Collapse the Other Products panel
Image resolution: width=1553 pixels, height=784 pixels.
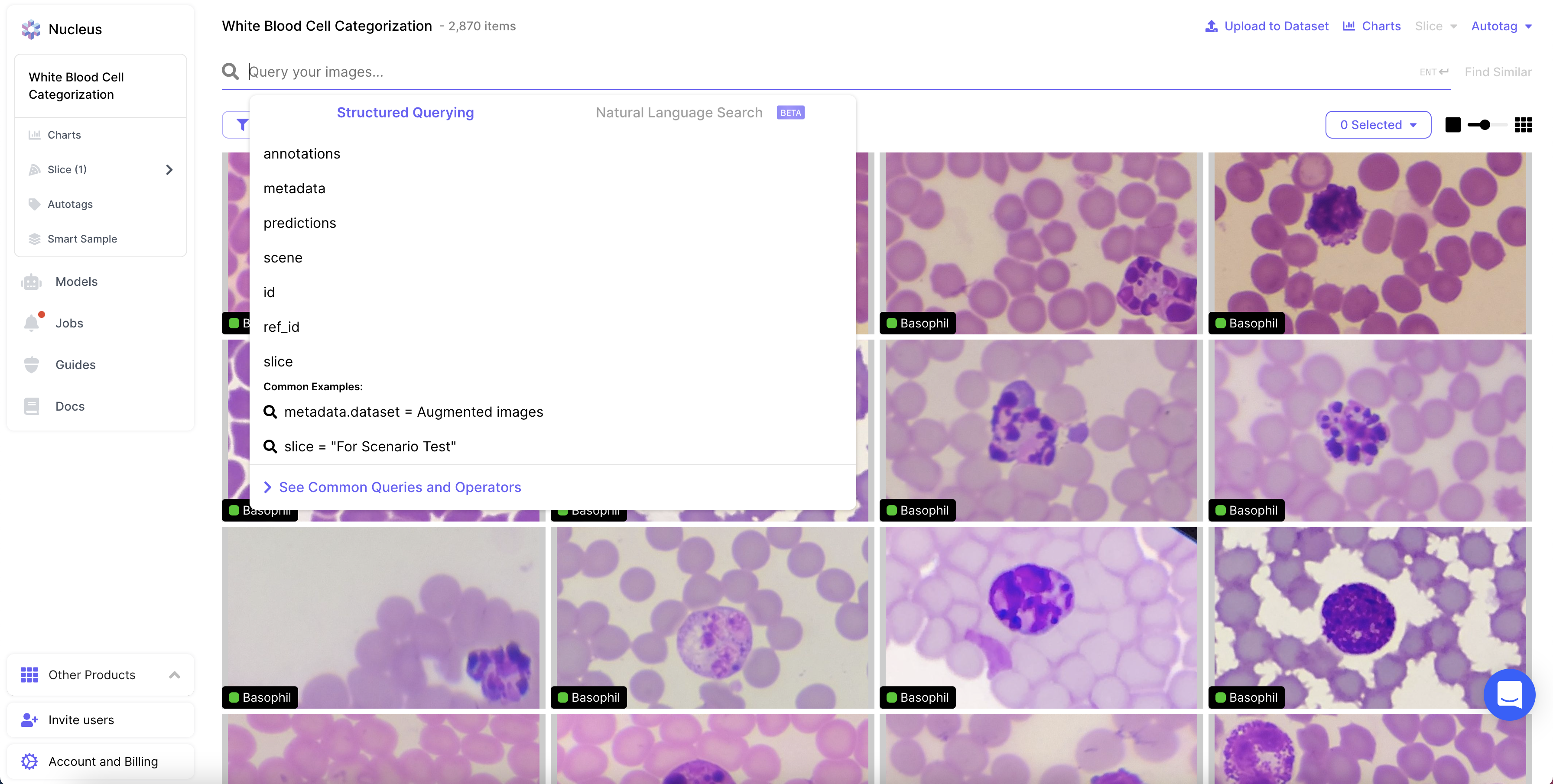coord(174,675)
